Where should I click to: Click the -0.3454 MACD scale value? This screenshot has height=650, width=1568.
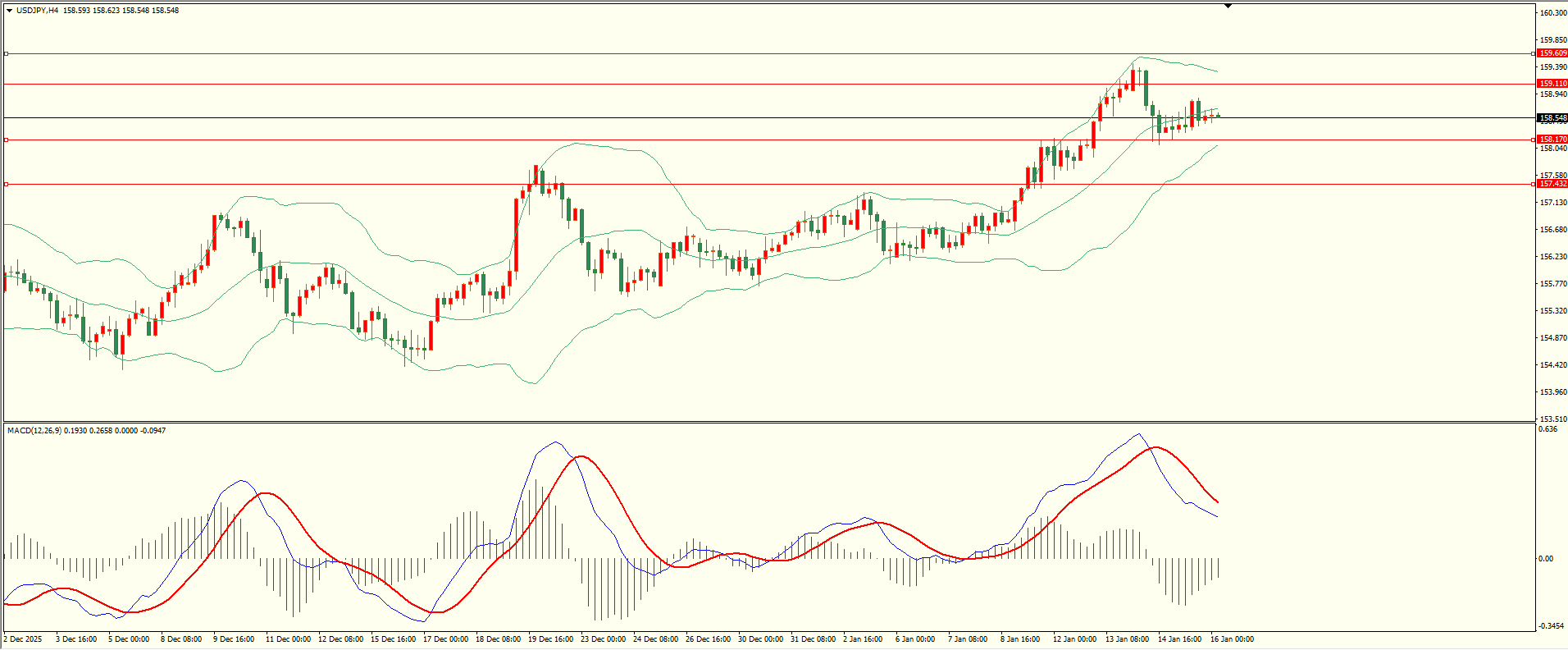tap(1551, 626)
